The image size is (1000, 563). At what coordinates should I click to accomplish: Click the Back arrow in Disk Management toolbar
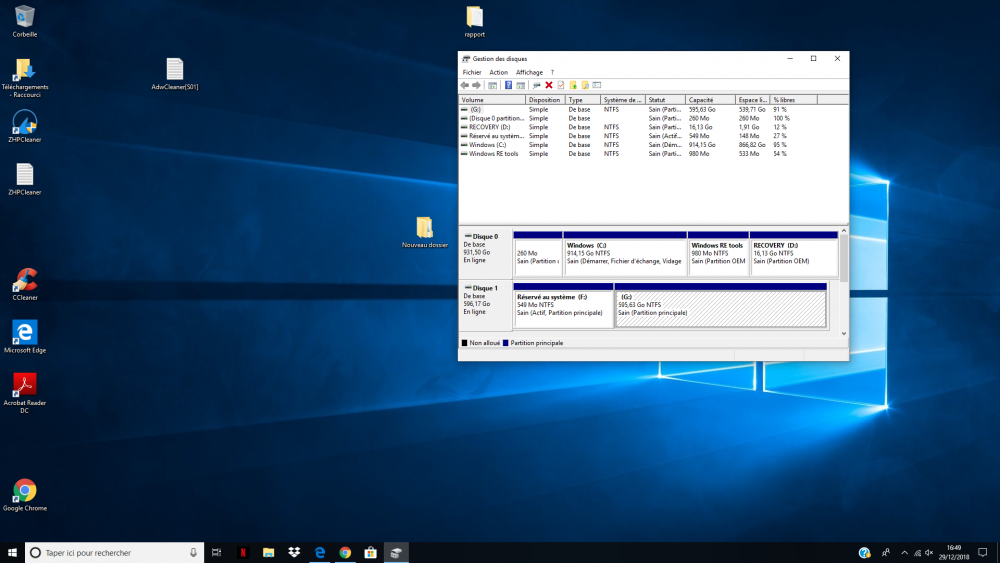[465, 85]
